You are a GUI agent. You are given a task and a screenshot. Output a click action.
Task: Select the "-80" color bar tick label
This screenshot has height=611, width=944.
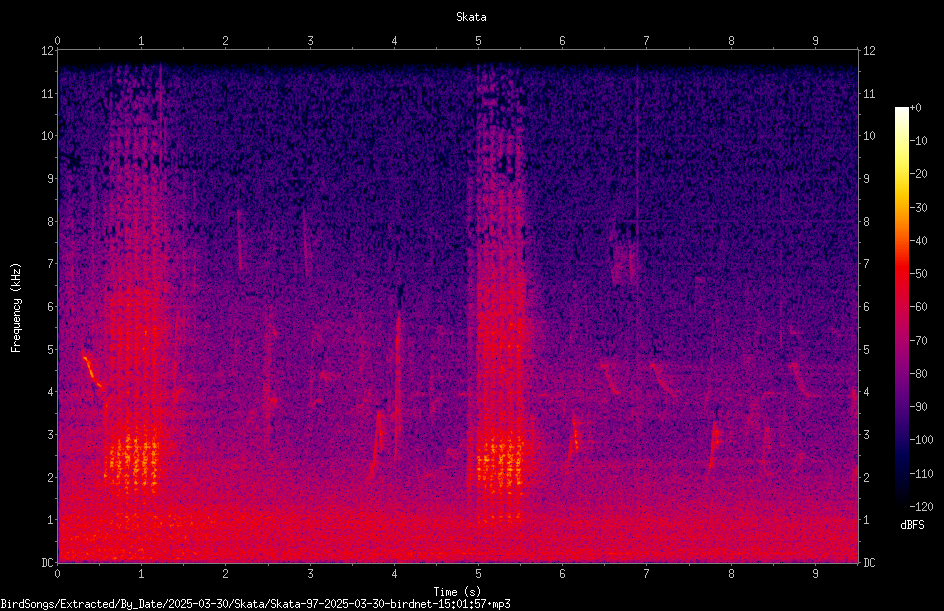tap(919, 374)
